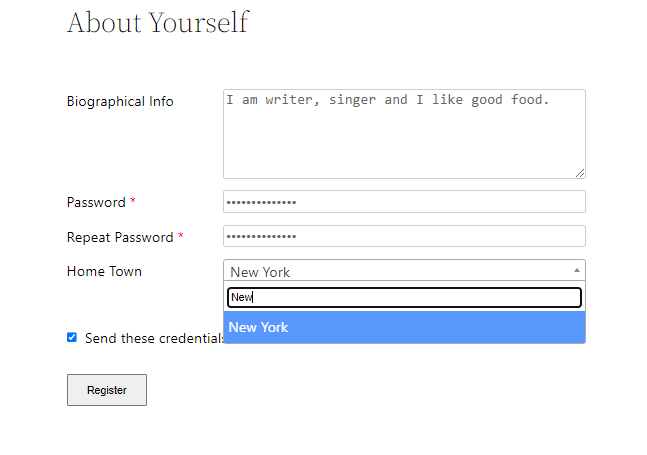
Task: Click the Home Town dropdown arrow
Action: 576,270
